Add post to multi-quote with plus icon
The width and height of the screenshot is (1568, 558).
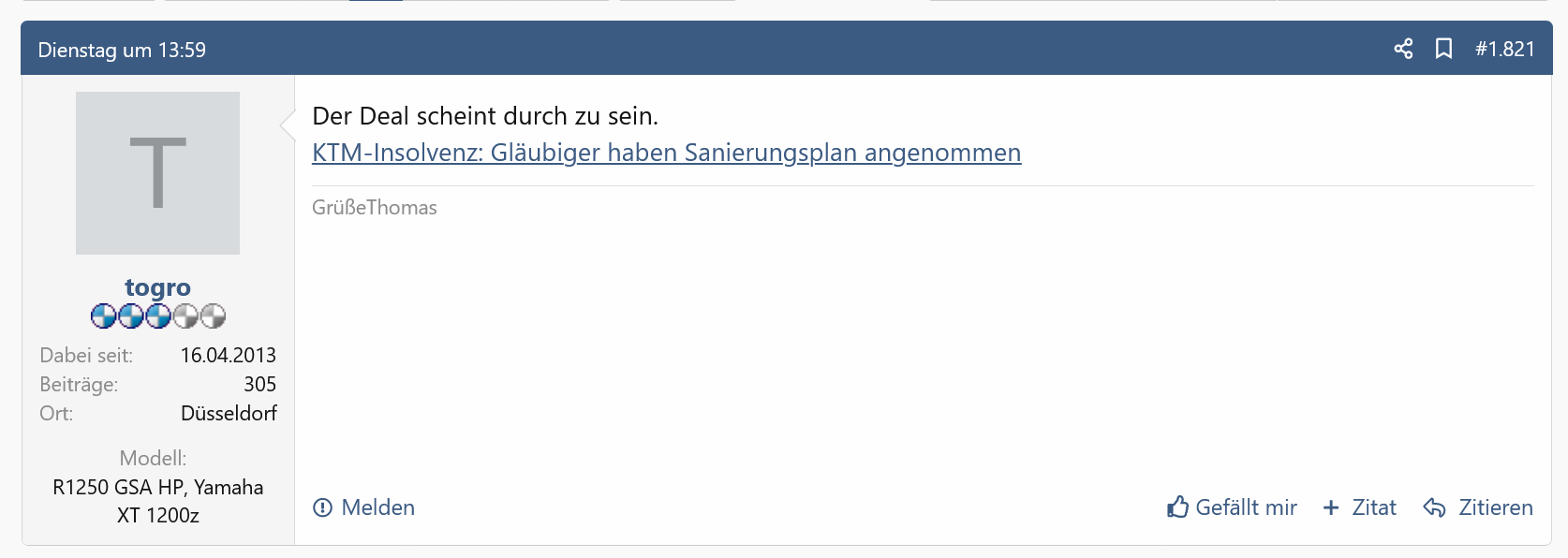pyautogui.click(x=1331, y=507)
